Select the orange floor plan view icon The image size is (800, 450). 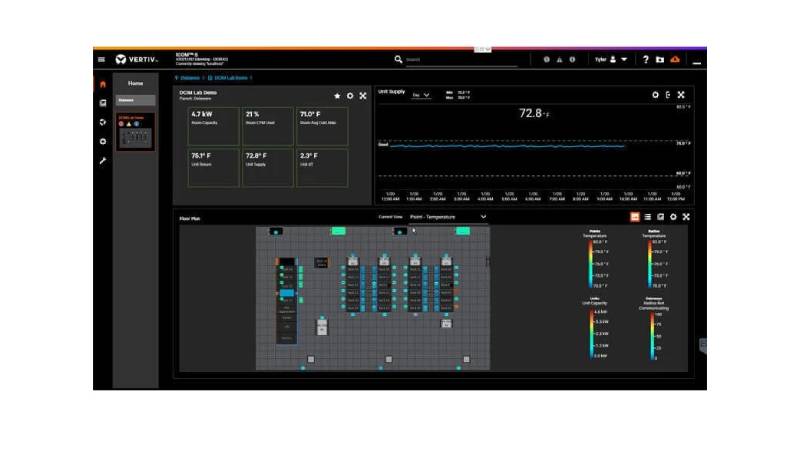pos(635,217)
